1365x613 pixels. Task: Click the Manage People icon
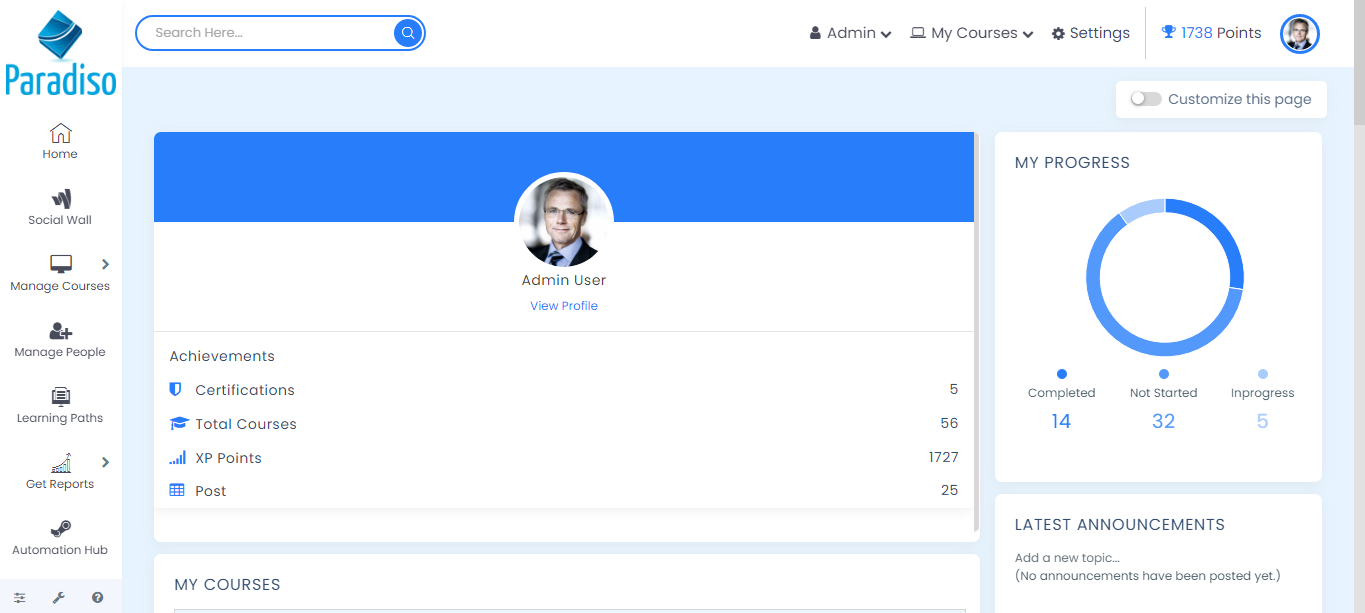click(60, 331)
